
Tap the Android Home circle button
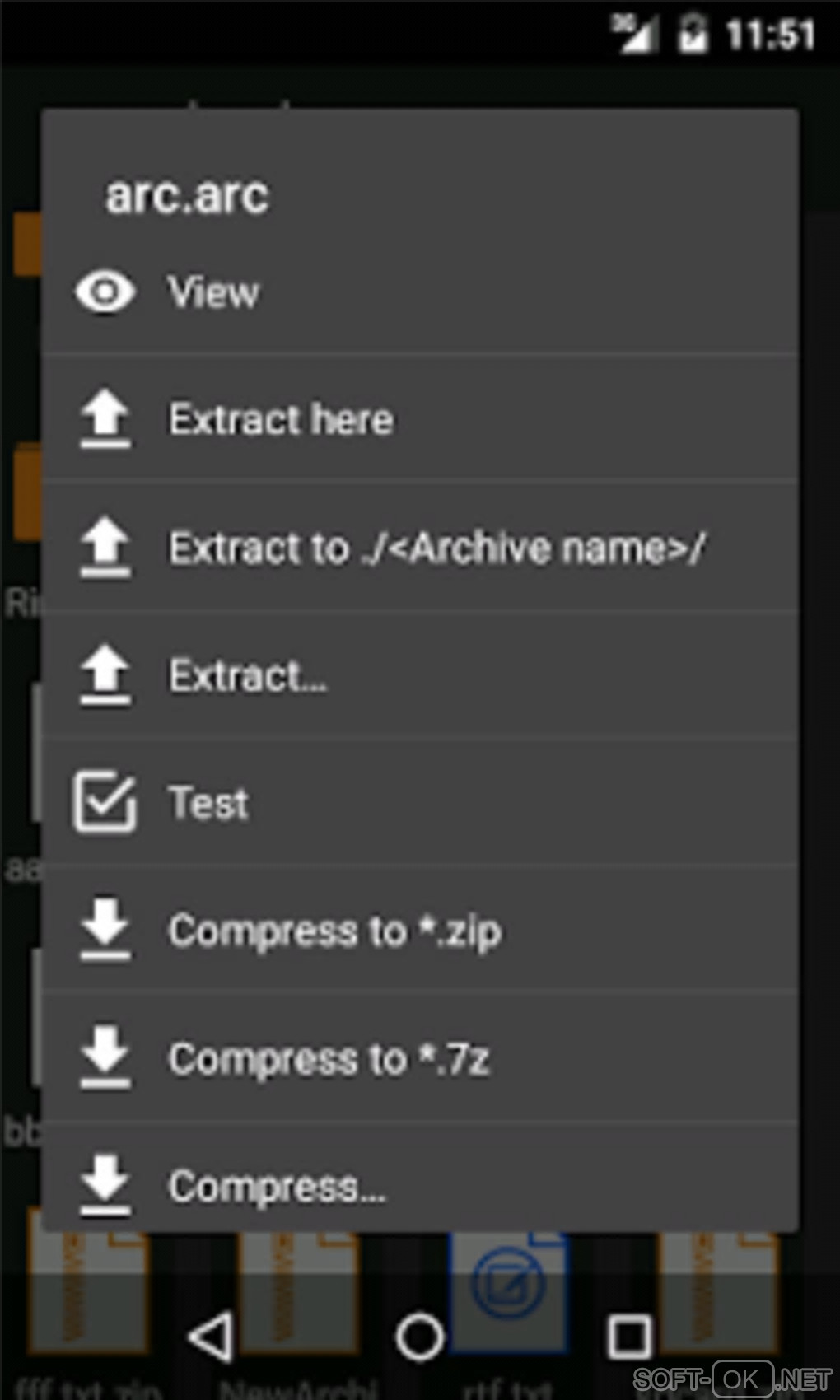(420, 1336)
